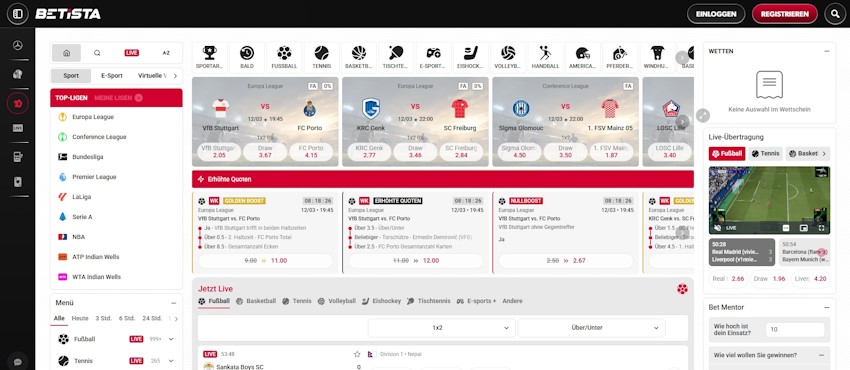This screenshot has width=850, height=370.
Task: Select the Tennis chip under Live-Übertragung
Action: click(765, 153)
